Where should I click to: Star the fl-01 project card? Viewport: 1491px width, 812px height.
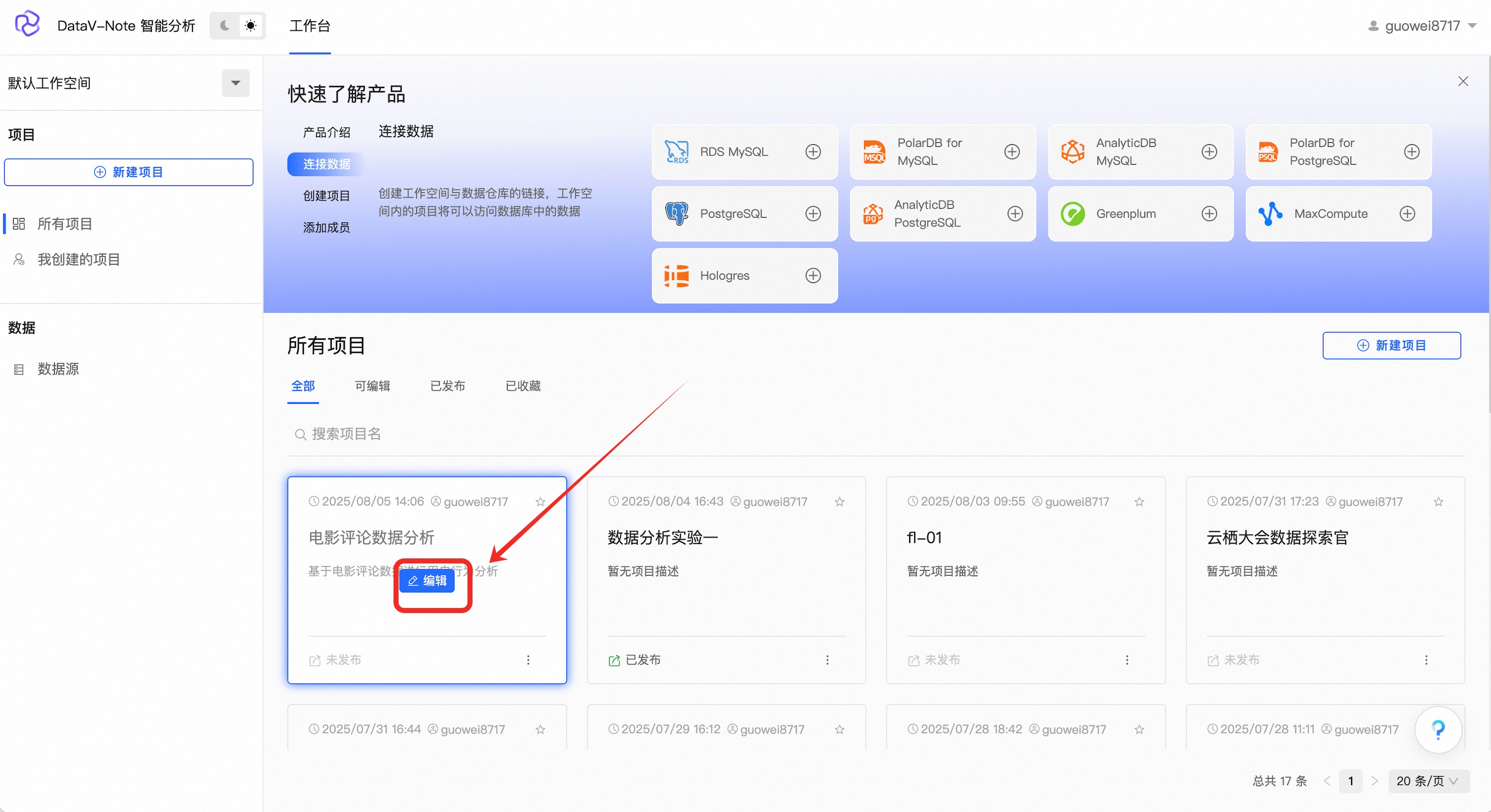(1139, 502)
